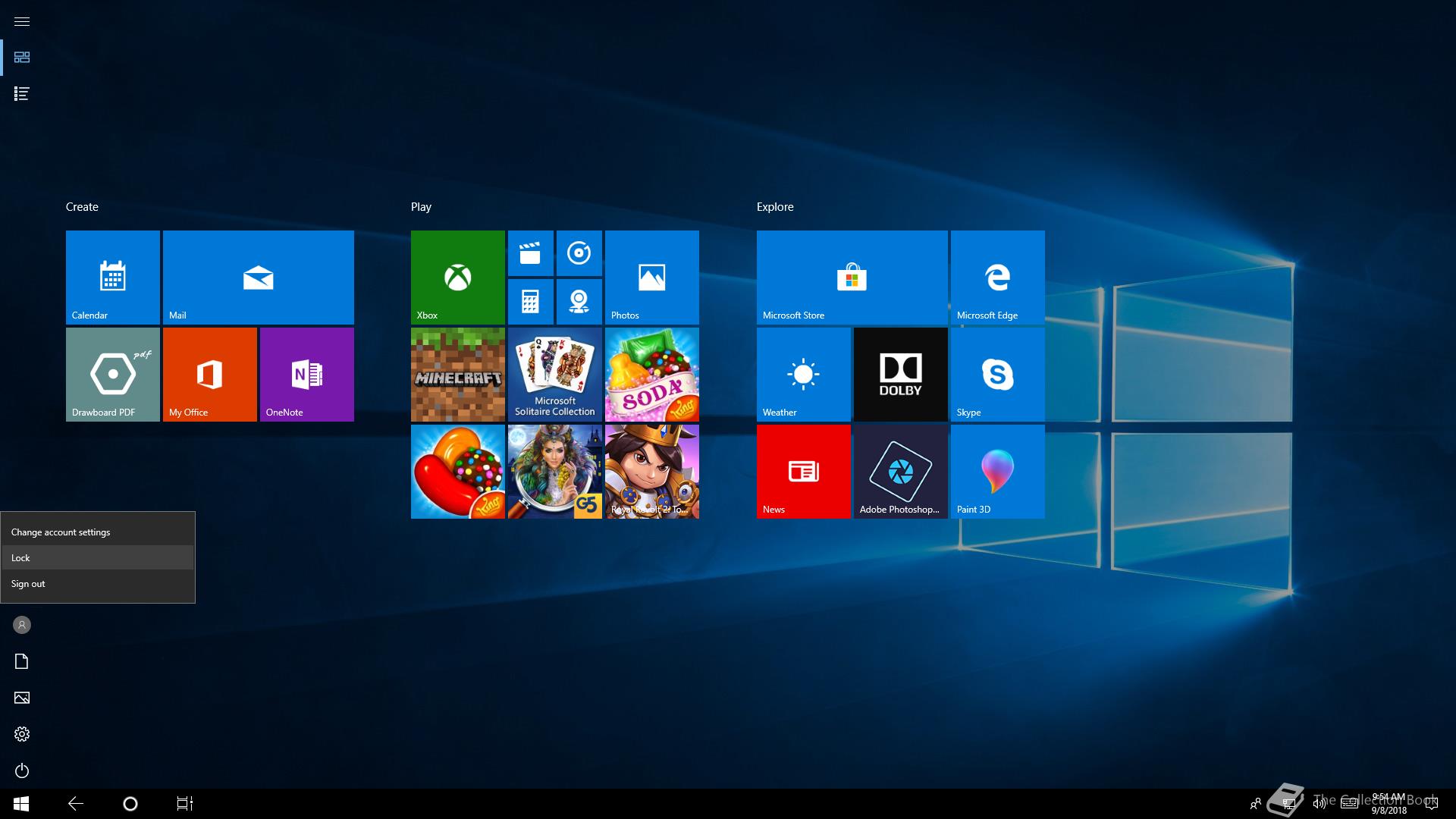Launch the Skype tile
This screenshot has height=819, width=1456.
point(997,374)
